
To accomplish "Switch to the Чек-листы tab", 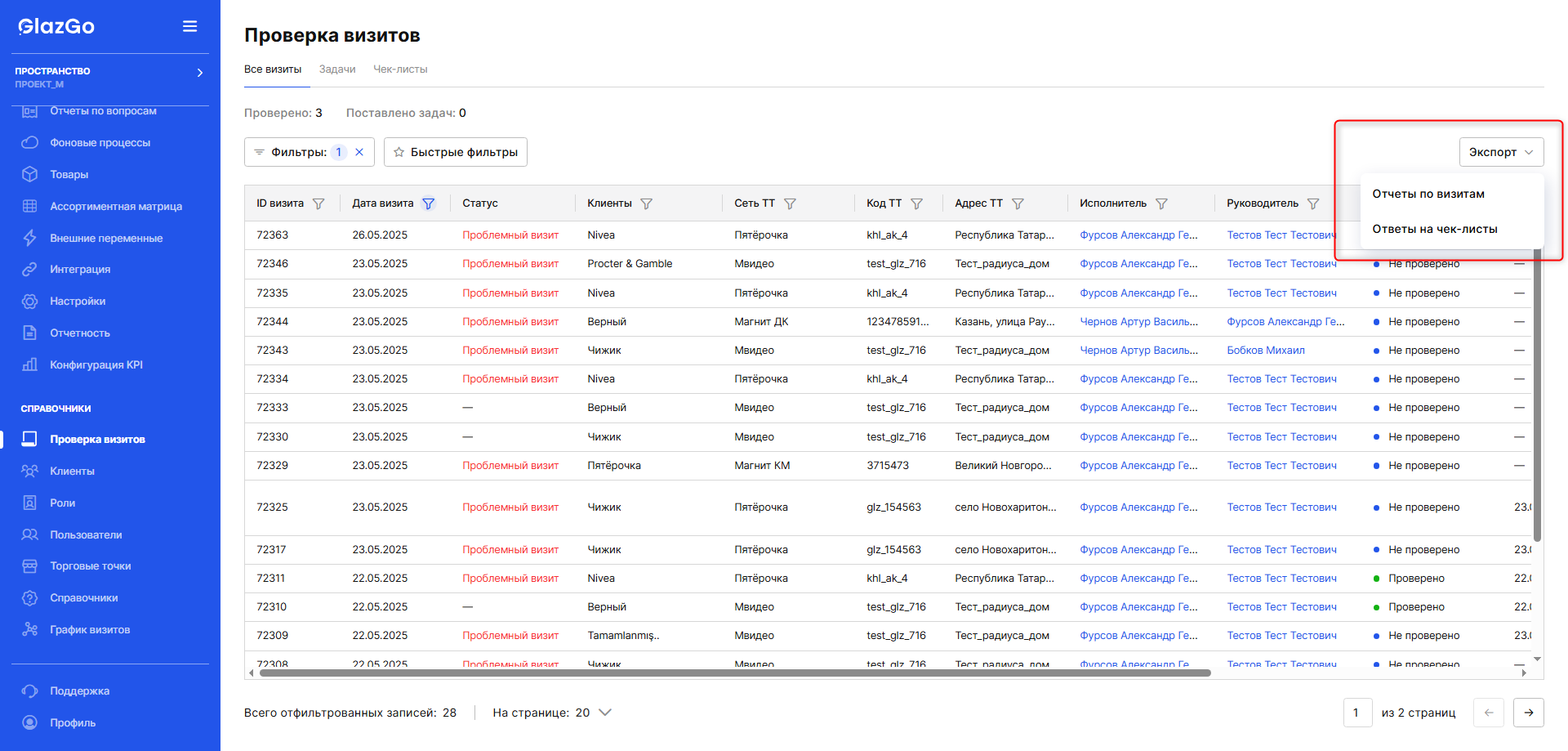I will click(x=400, y=69).
